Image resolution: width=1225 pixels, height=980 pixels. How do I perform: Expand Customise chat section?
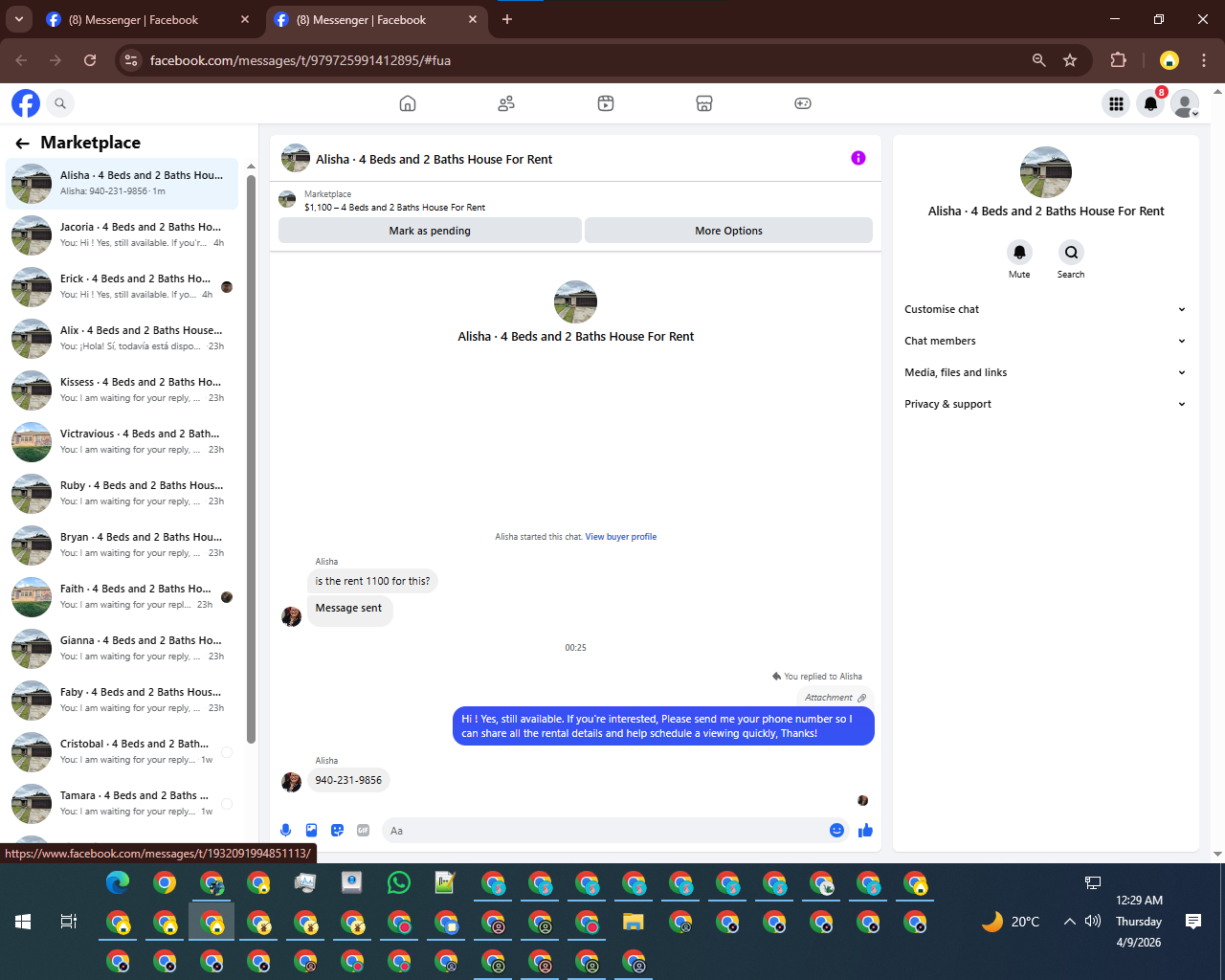[x=1045, y=309]
